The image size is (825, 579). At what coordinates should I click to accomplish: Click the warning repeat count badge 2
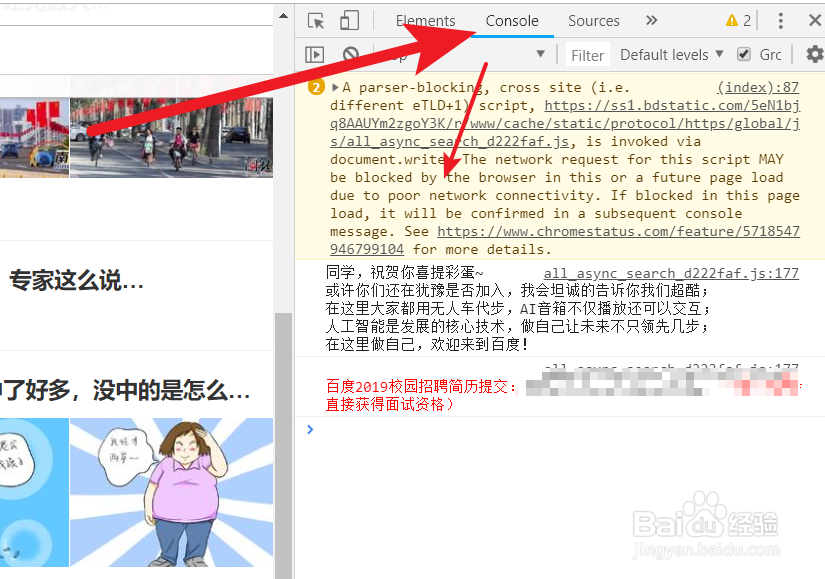tap(316, 87)
